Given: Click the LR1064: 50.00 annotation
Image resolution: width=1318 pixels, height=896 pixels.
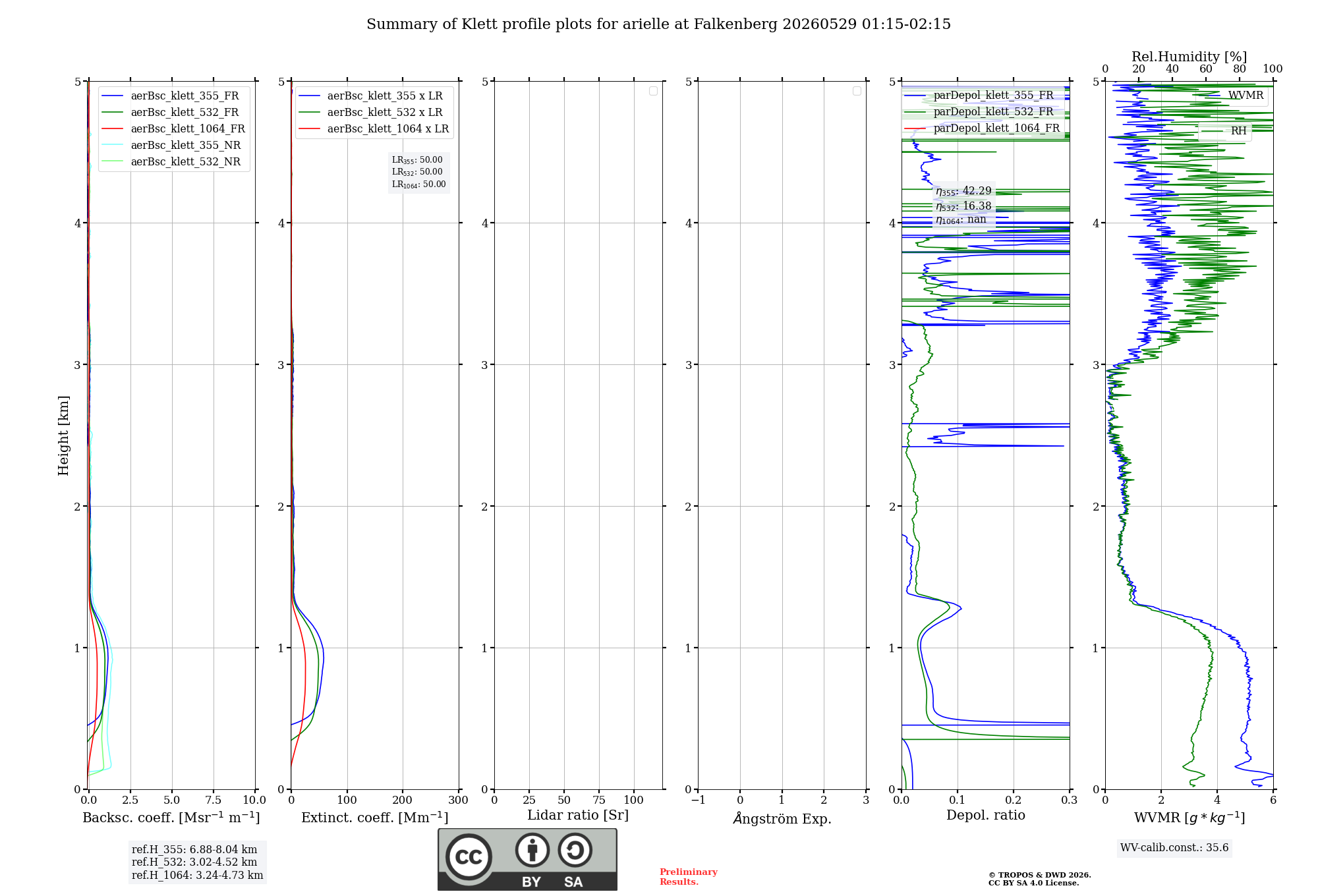Looking at the screenshot, I should point(418,184).
